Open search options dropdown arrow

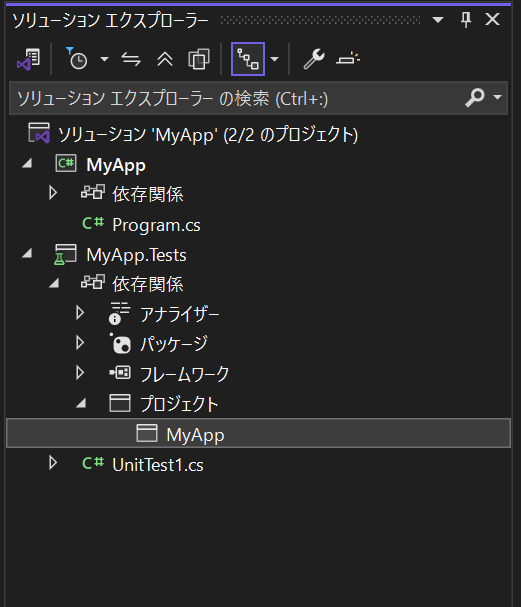point(497,97)
